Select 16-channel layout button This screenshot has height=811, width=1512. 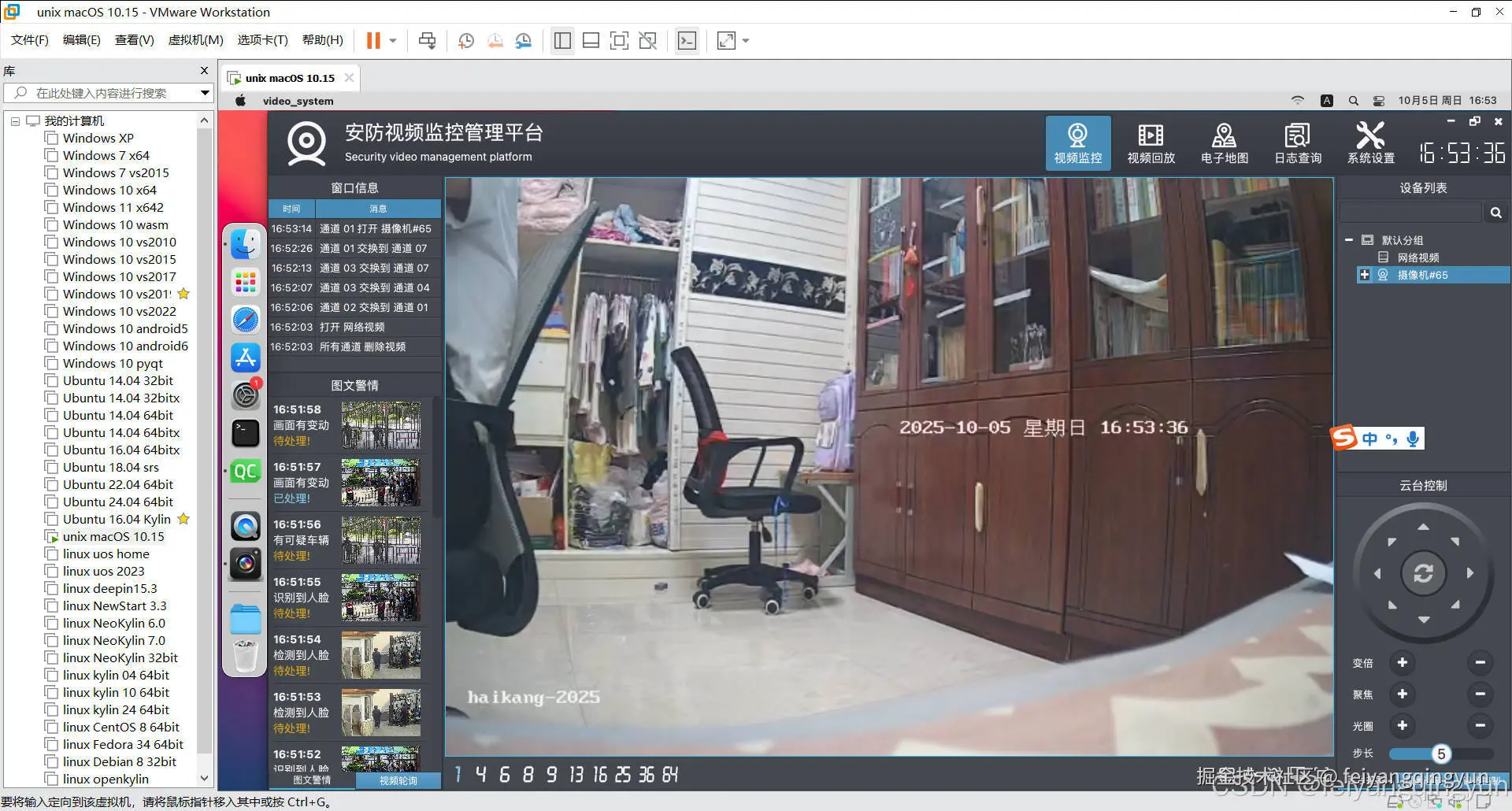(x=600, y=775)
